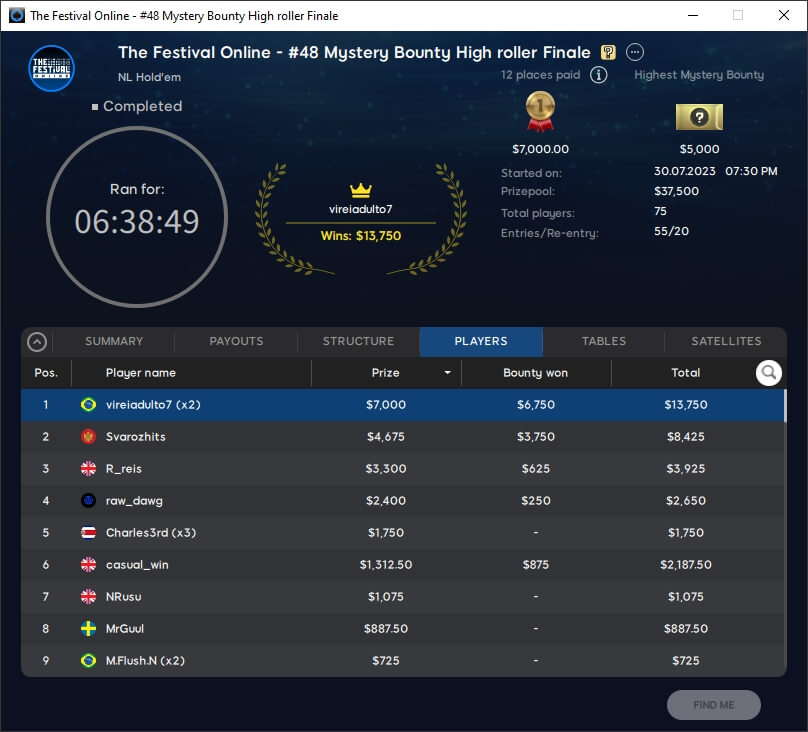The width and height of the screenshot is (808, 732).
Task: Click the $37,500 prizepool value
Action: (x=676, y=191)
